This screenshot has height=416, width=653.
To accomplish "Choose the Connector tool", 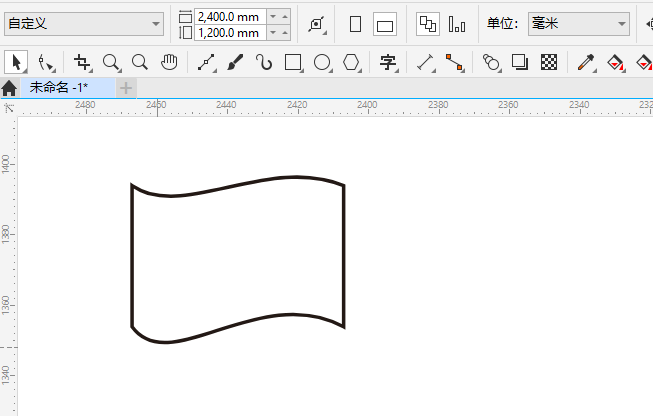I will [454, 63].
